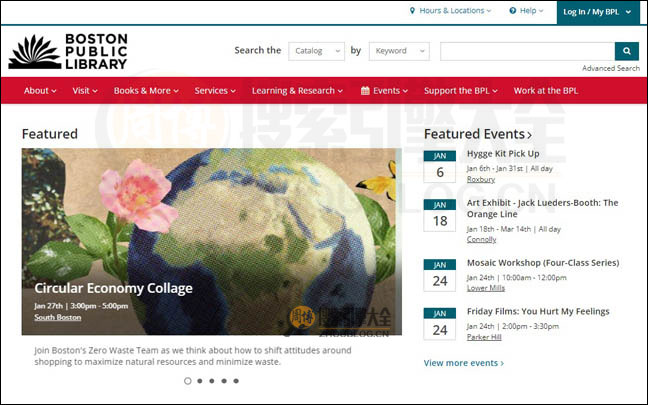648x405 pixels.
Task: Open the About menu
Action: [x=40, y=91]
